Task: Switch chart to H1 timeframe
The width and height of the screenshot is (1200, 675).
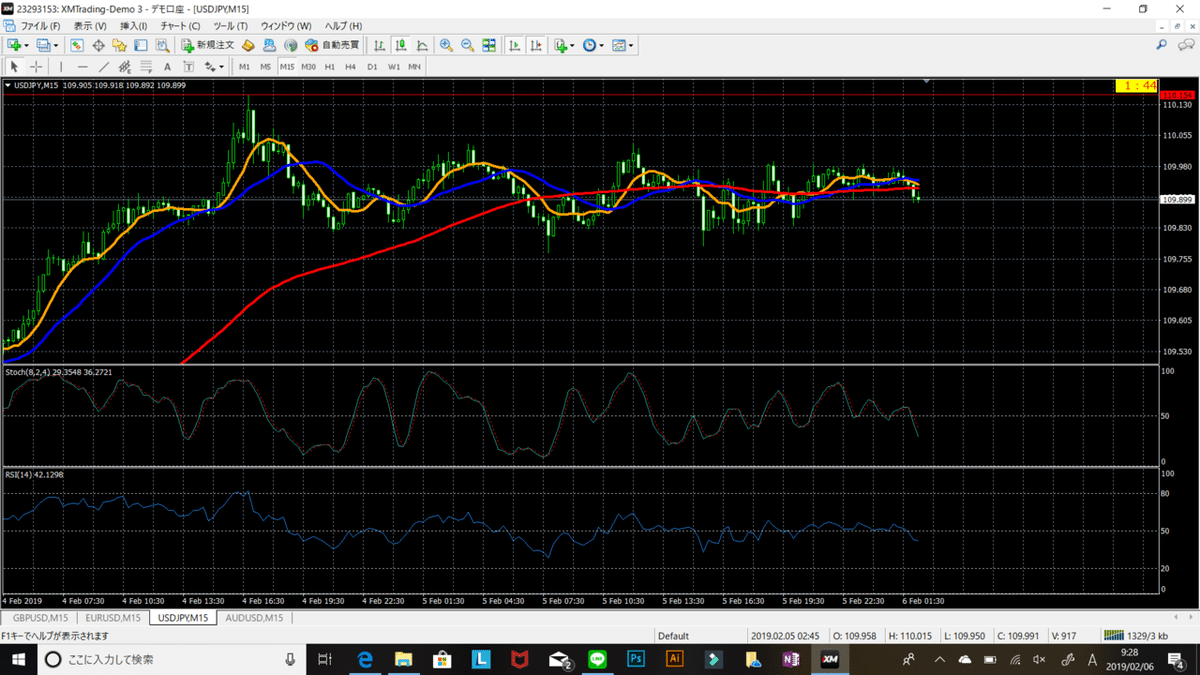Action: point(329,66)
